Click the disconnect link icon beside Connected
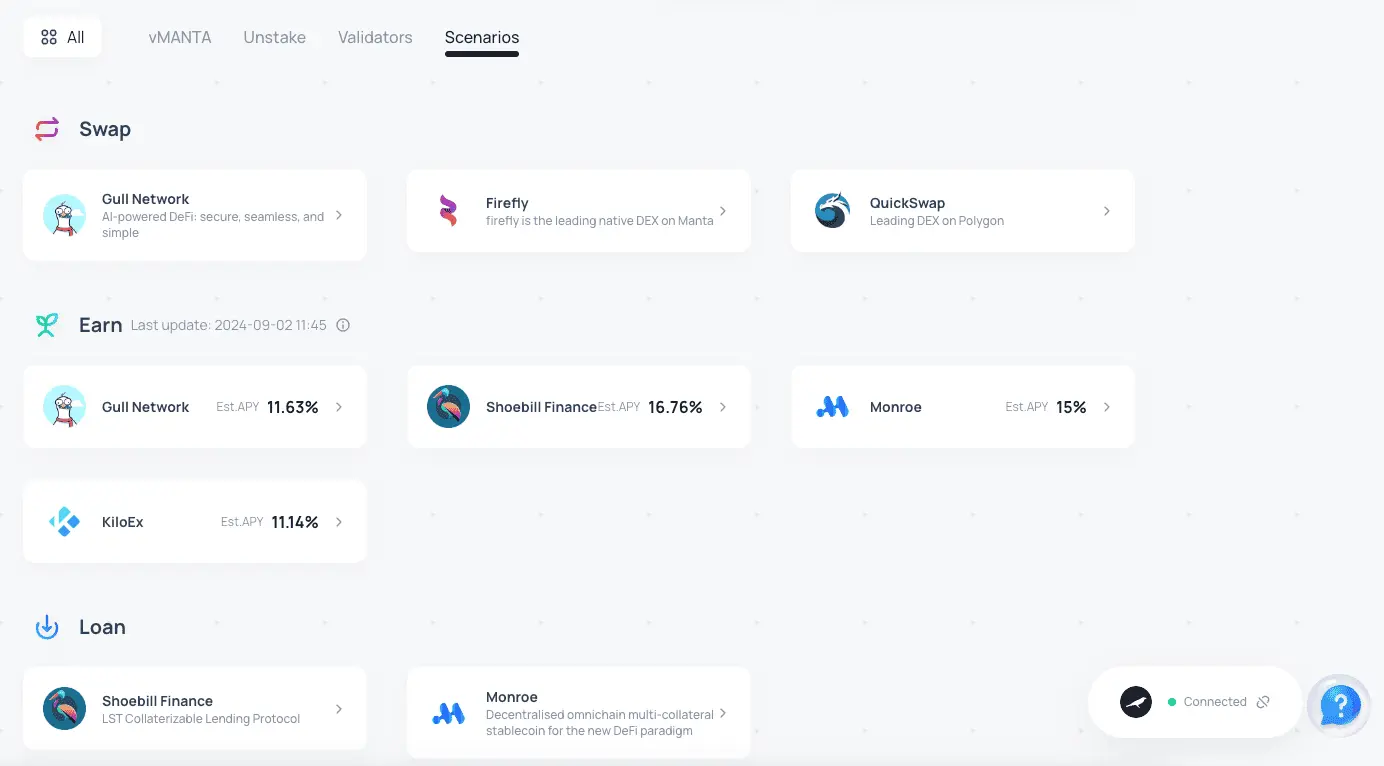Image resolution: width=1384 pixels, height=766 pixels. 1263,702
